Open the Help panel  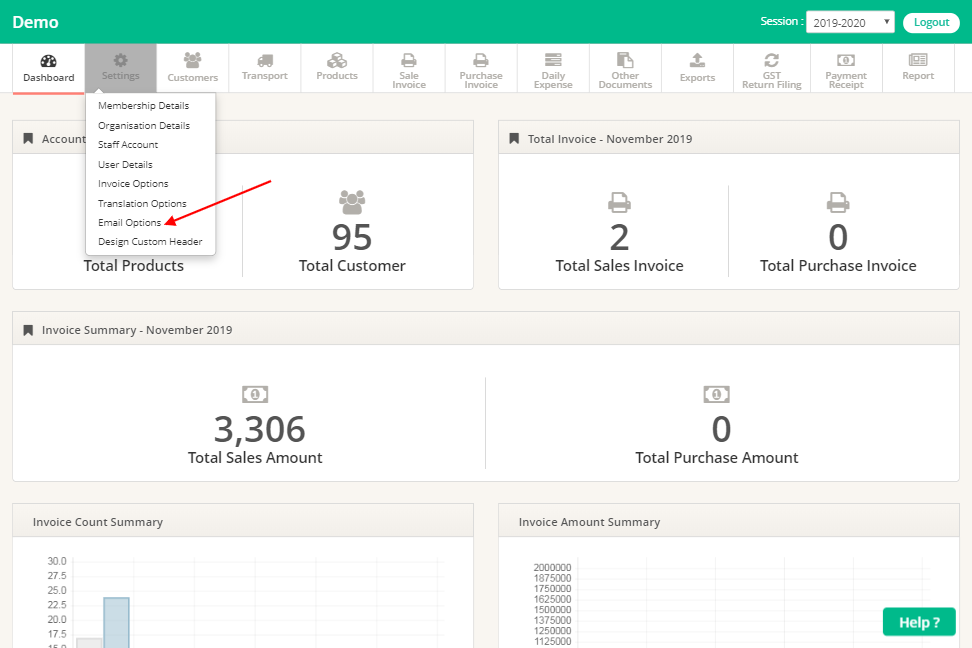[918, 621]
